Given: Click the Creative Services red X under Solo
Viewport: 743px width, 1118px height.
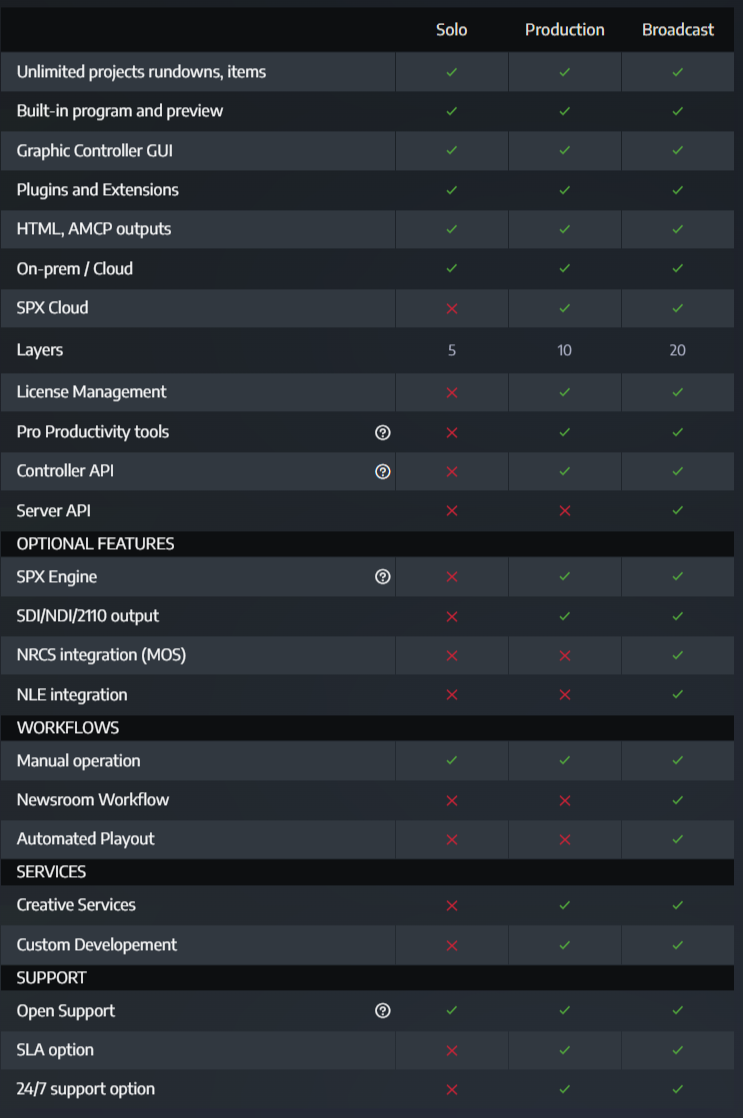Looking at the screenshot, I should [452, 905].
